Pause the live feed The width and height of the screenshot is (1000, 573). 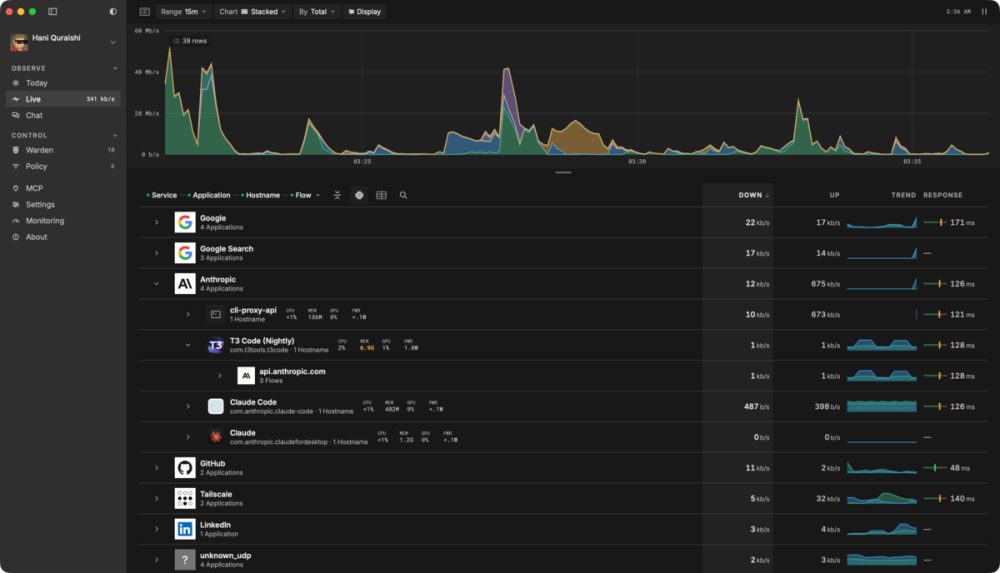point(984,11)
